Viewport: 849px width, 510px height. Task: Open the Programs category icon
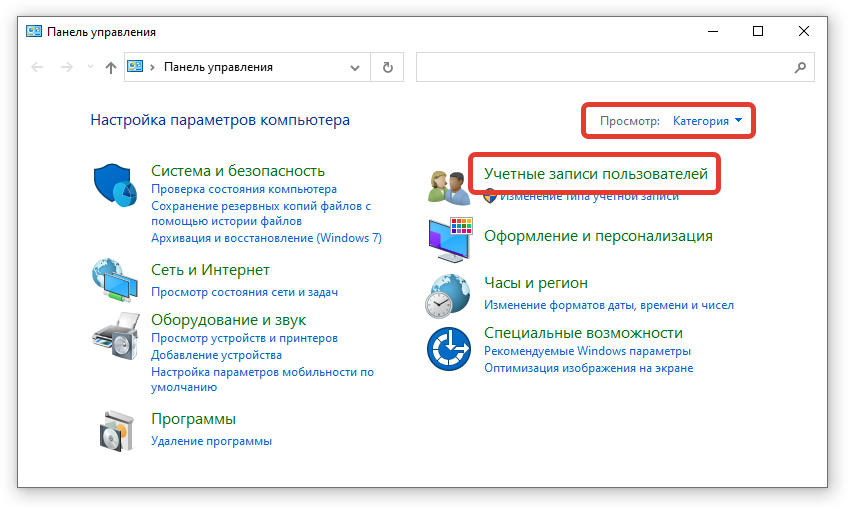tap(115, 429)
